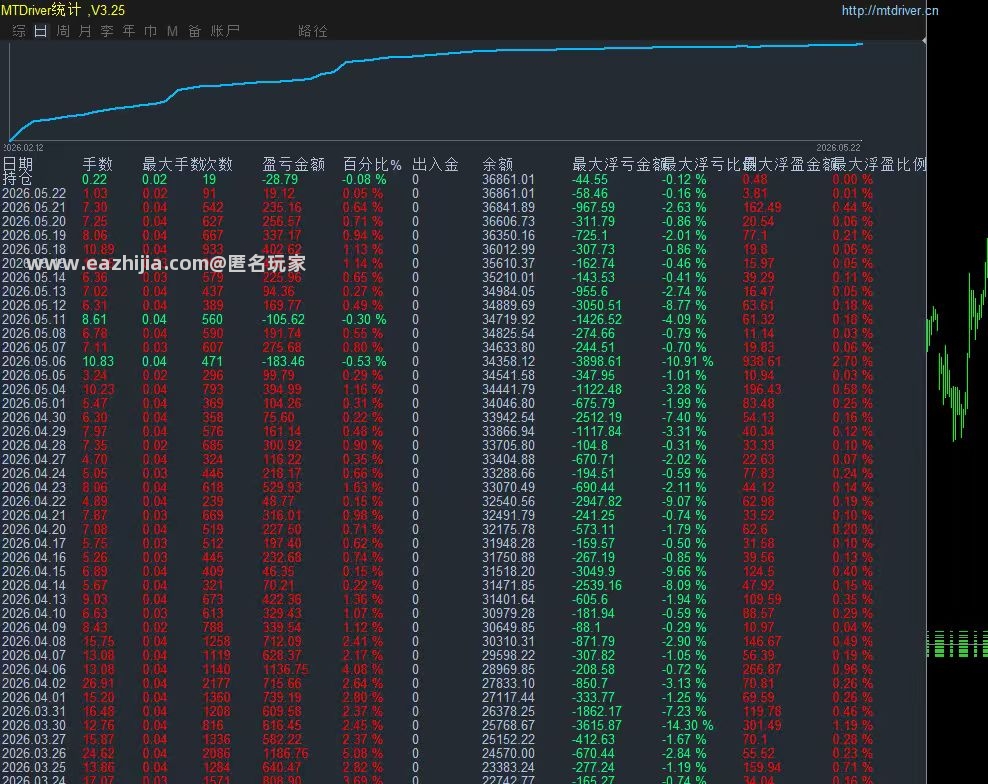The height and width of the screenshot is (784, 988).
Task: Switch to the 综 summary tab
Action: (19, 31)
